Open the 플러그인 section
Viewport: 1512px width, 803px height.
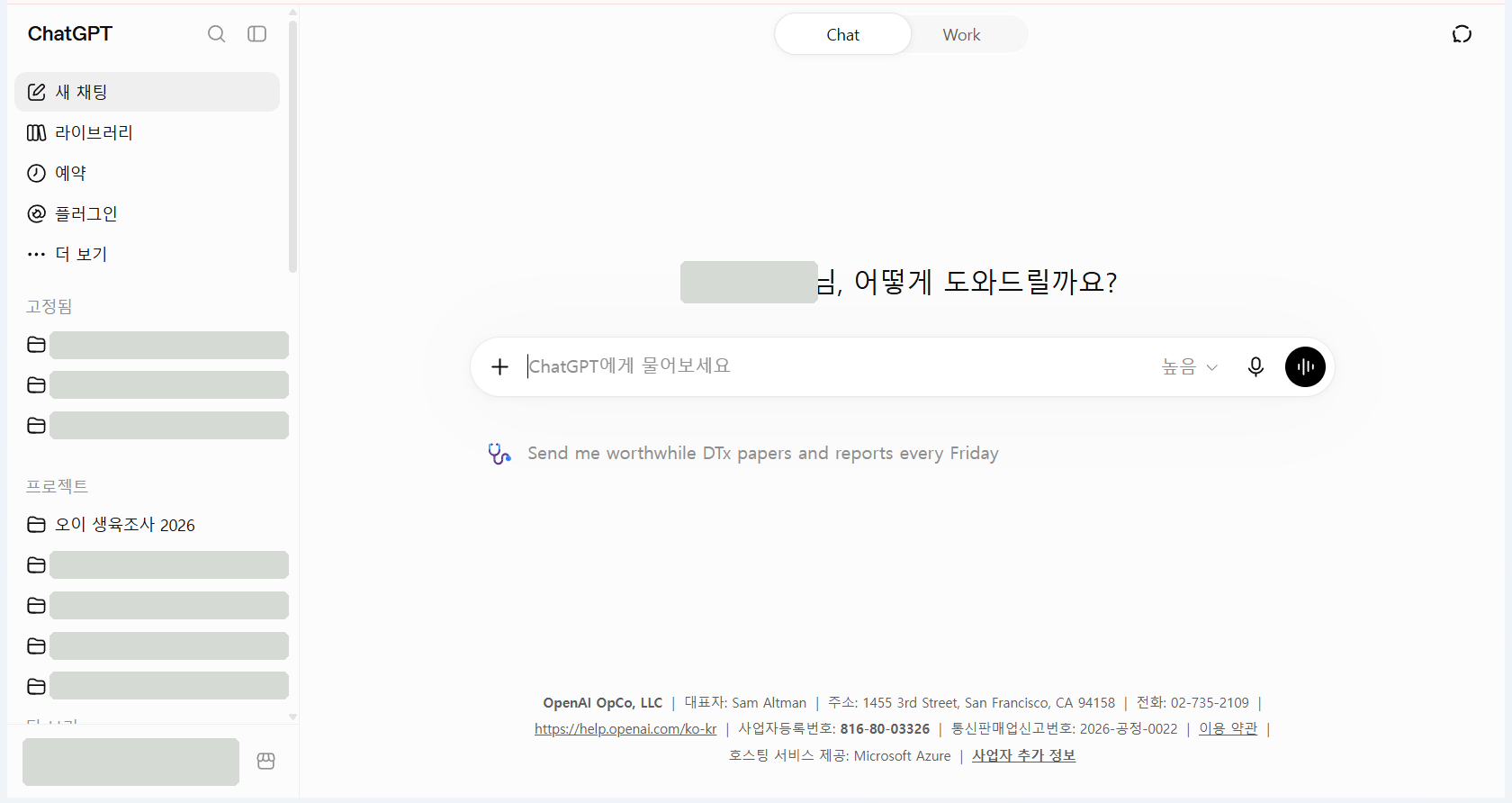148,213
